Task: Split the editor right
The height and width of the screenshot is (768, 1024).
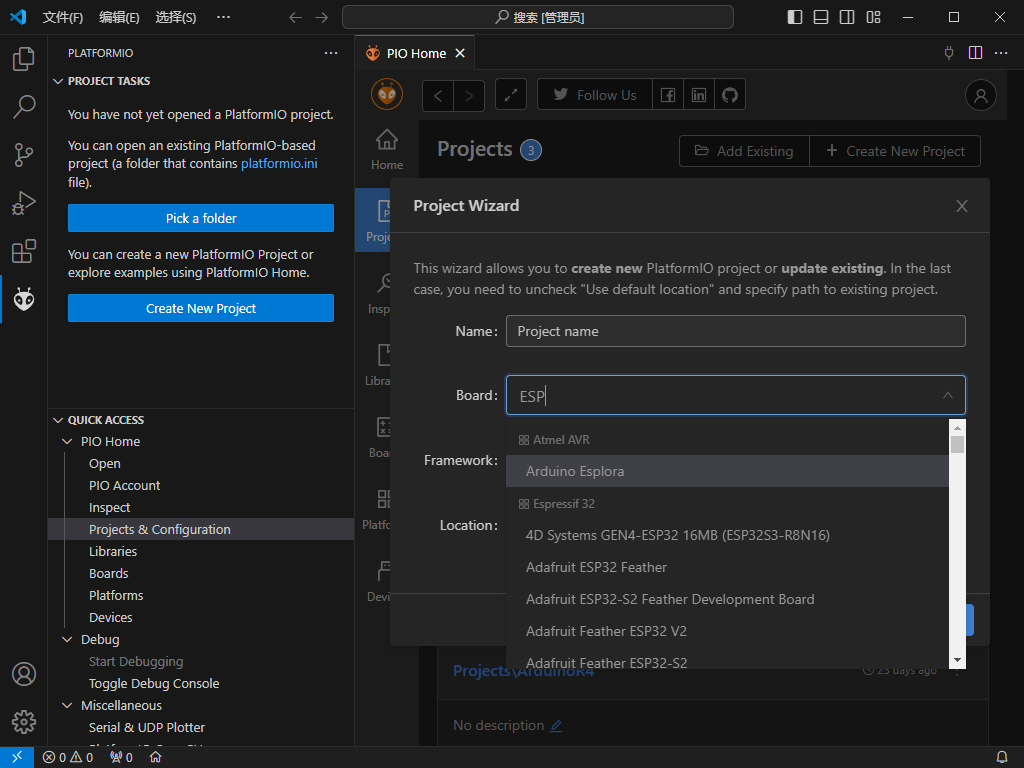Action: (975, 53)
